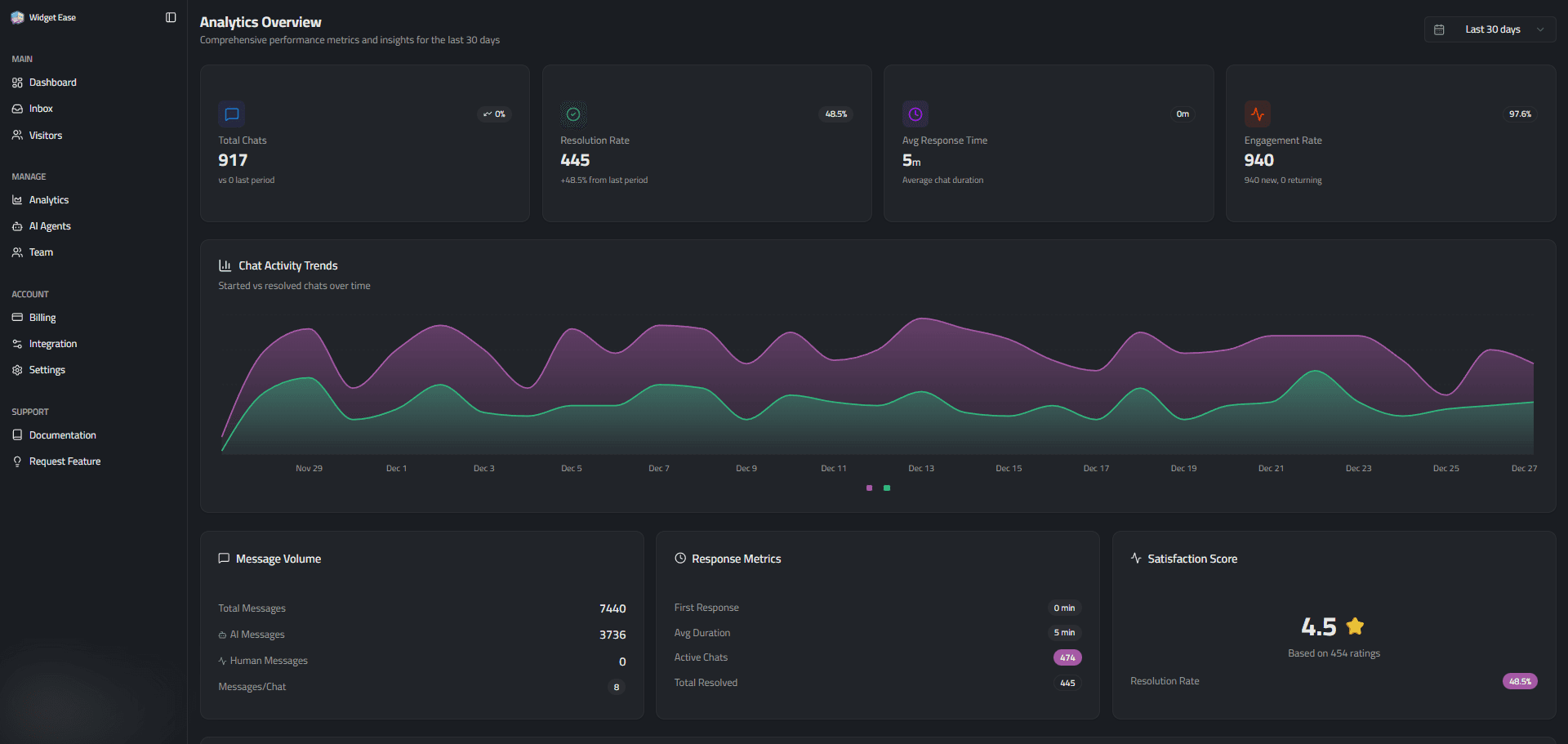Toggle the green legend swatch under chart
The image size is (1568, 744).
[887, 488]
